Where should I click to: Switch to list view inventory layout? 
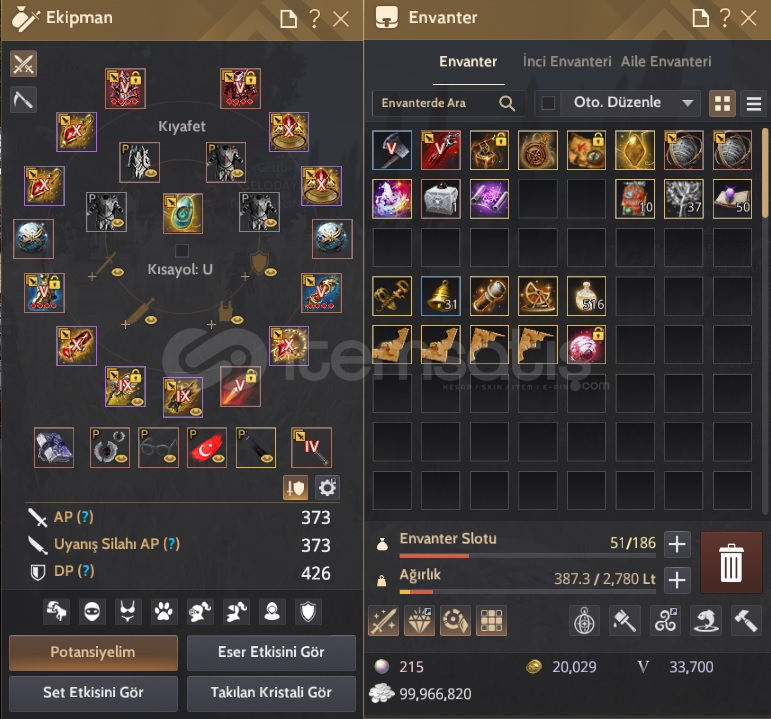(x=754, y=103)
